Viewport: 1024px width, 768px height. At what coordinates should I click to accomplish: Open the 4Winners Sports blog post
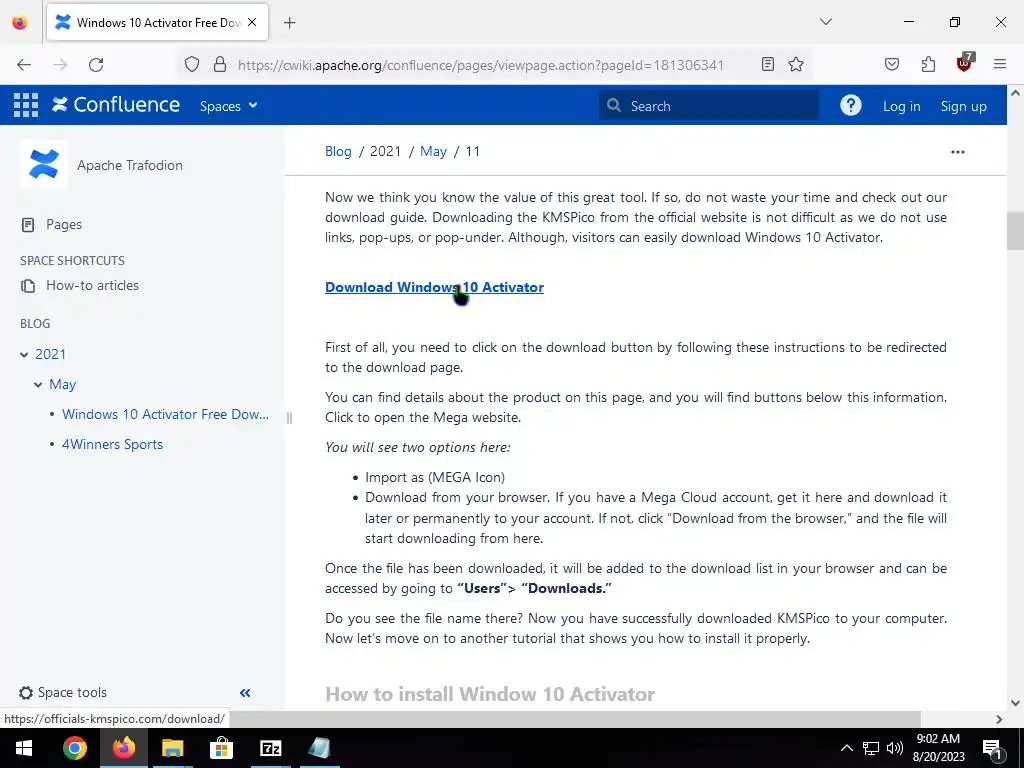[112, 444]
